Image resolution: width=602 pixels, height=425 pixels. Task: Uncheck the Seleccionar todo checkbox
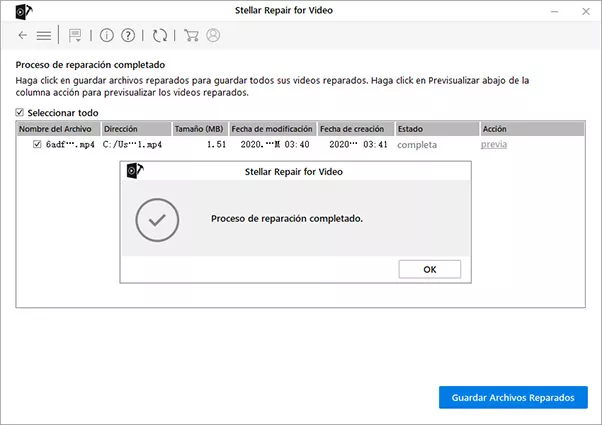point(20,112)
